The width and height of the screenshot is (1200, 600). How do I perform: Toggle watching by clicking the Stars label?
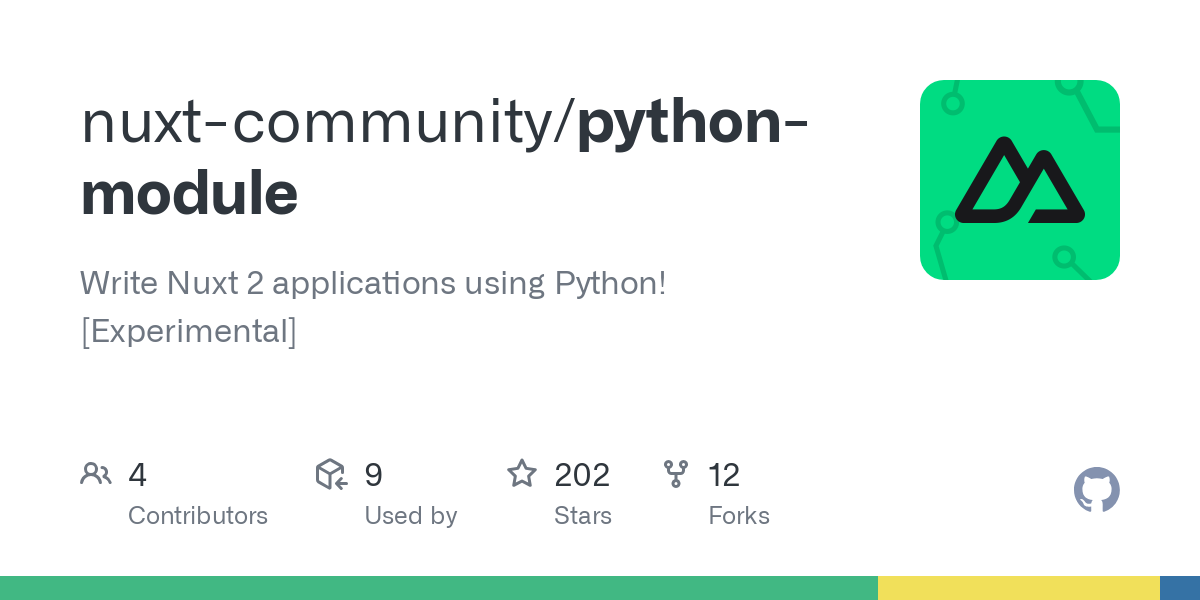pyautogui.click(x=583, y=516)
